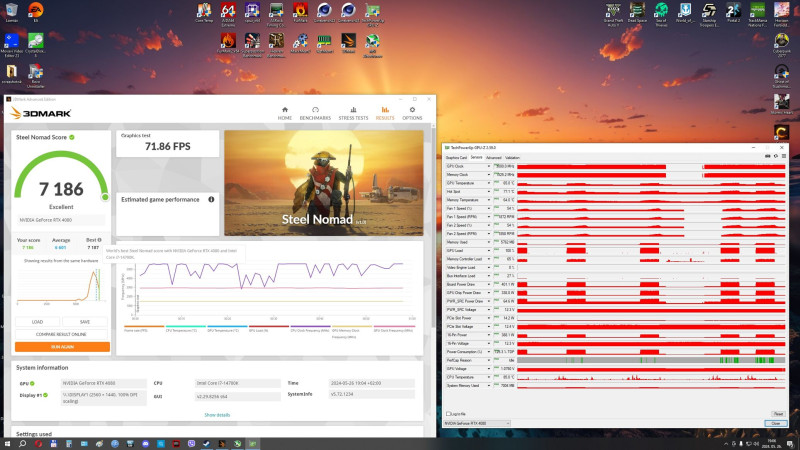Click the Load button in 3DMark

38,322
